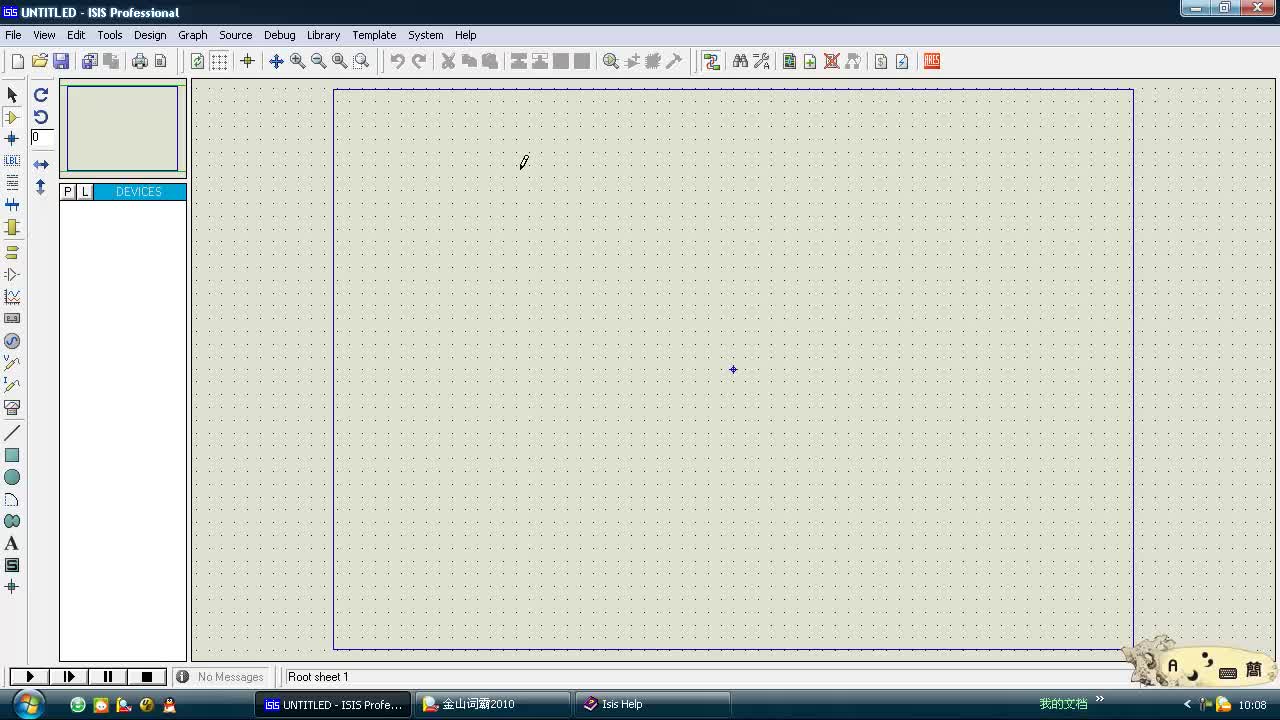
Task: Open the Library menu
Action: (x=323, y=35)
